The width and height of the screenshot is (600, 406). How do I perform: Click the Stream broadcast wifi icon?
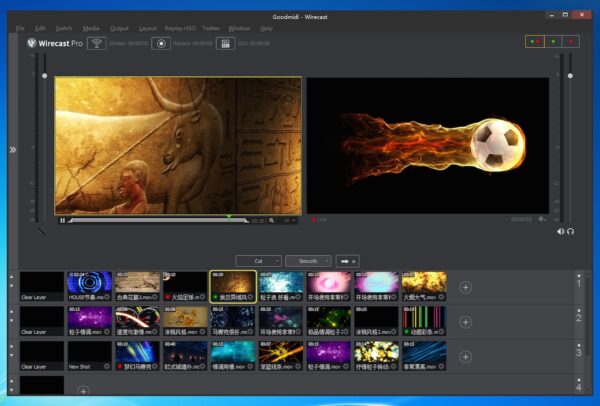(x=96, y=44)
